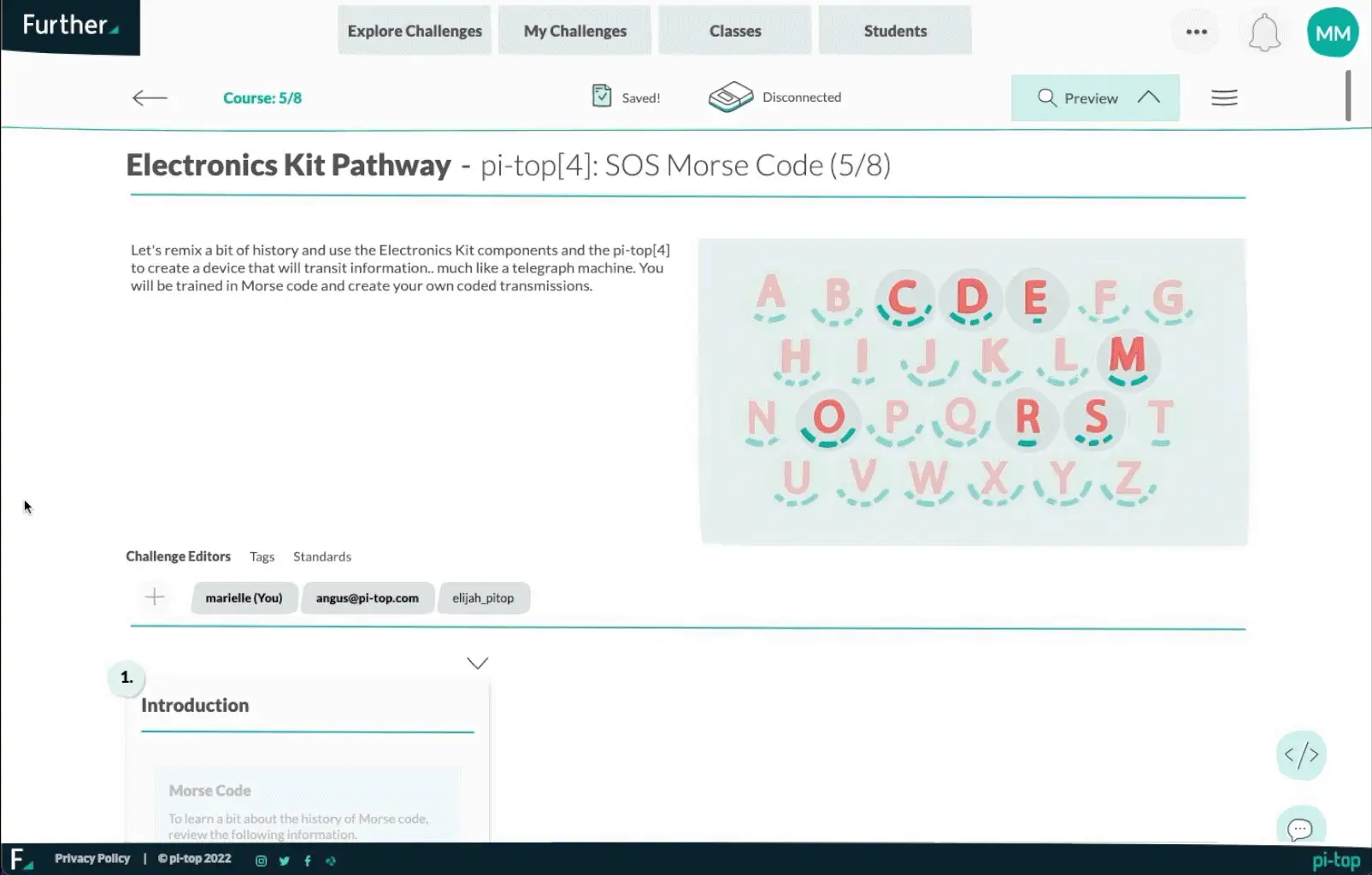Go to Explore Challenges
Image resolution: width=1372 pixels, height=875 pixels.
pos(414,30)
